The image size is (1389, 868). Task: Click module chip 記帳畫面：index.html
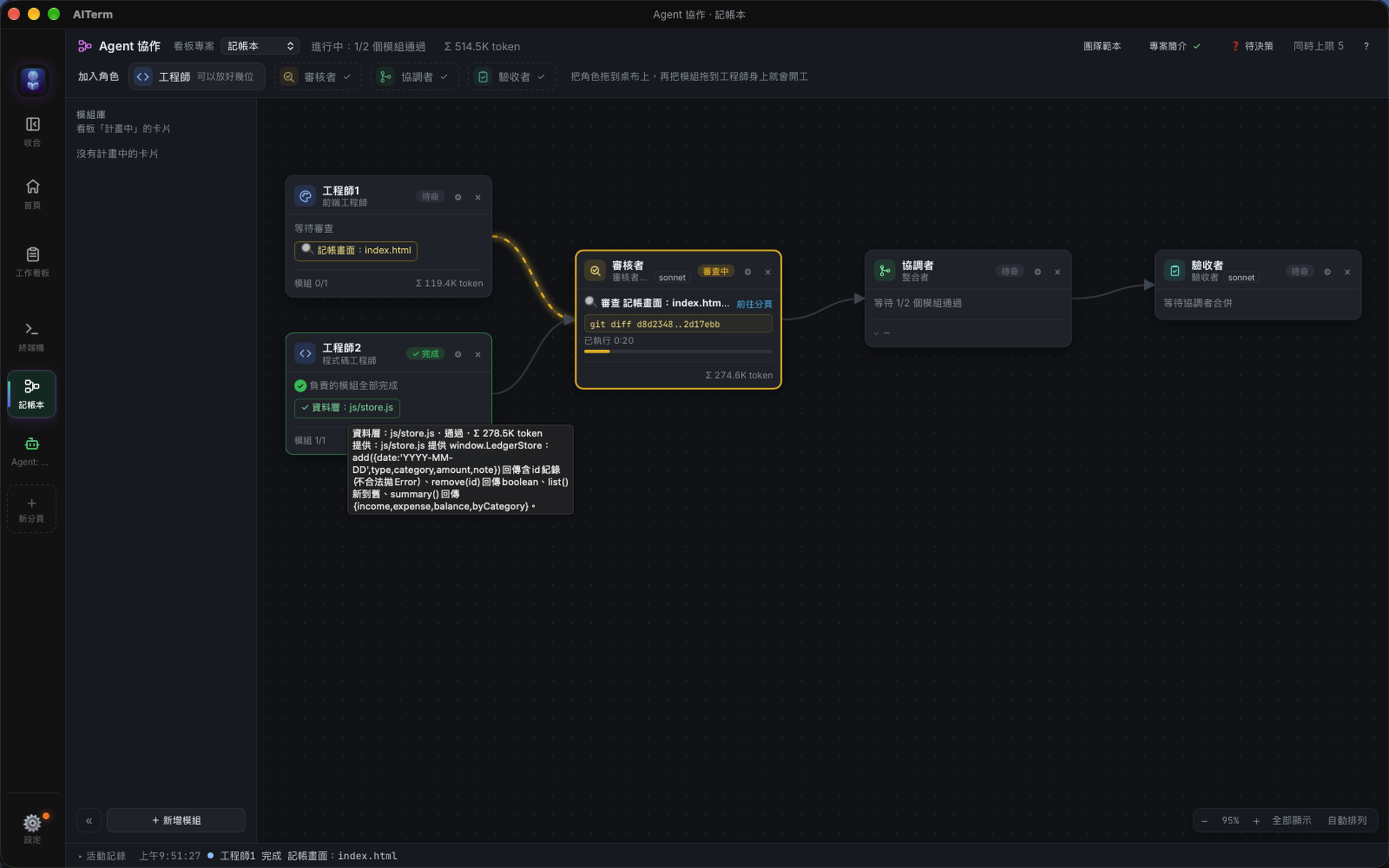click(356, 251)
